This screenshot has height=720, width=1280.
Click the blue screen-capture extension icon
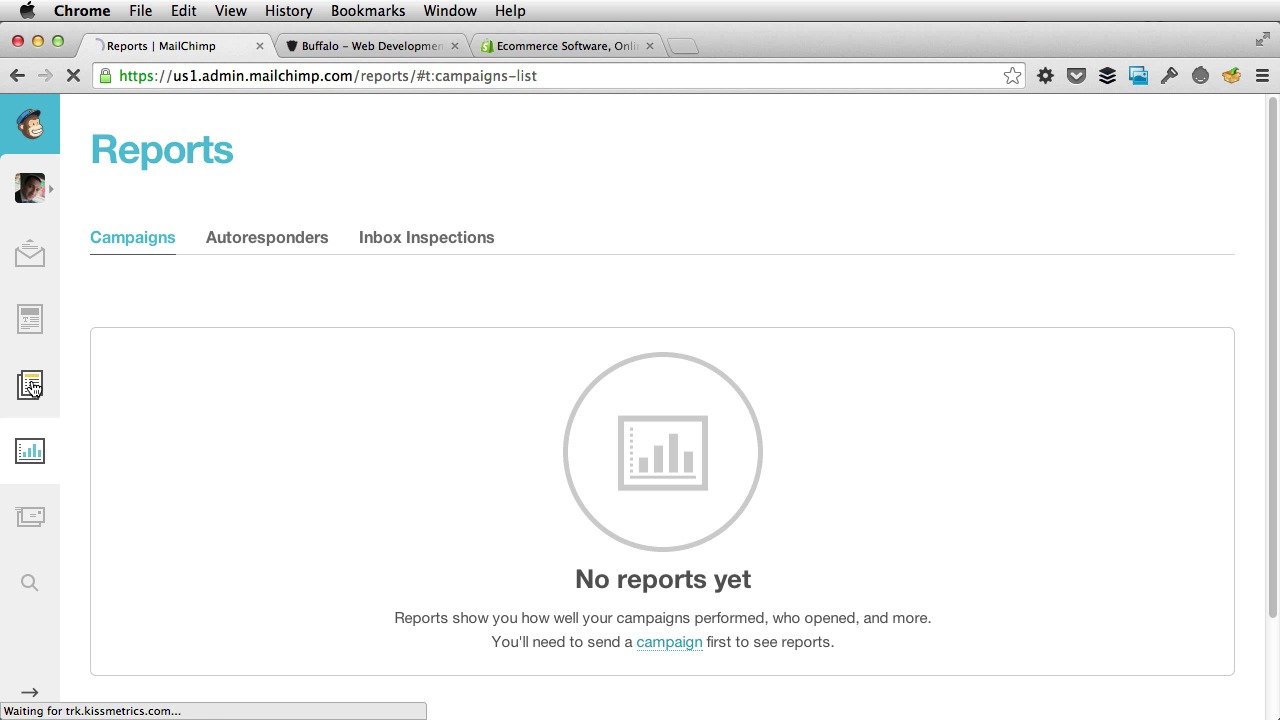pos(1138,76)
